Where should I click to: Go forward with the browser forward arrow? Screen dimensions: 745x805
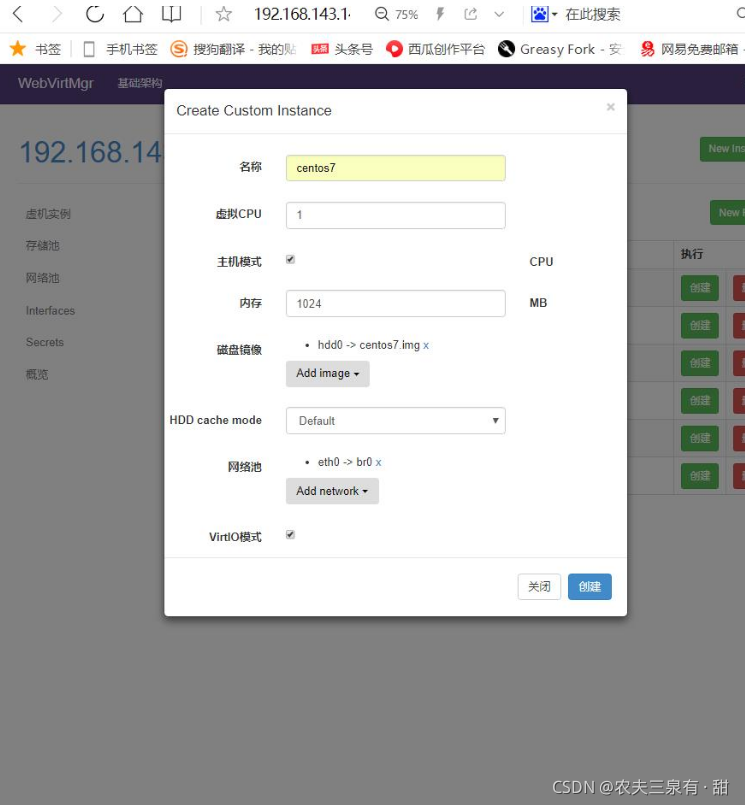coord(56,14)
